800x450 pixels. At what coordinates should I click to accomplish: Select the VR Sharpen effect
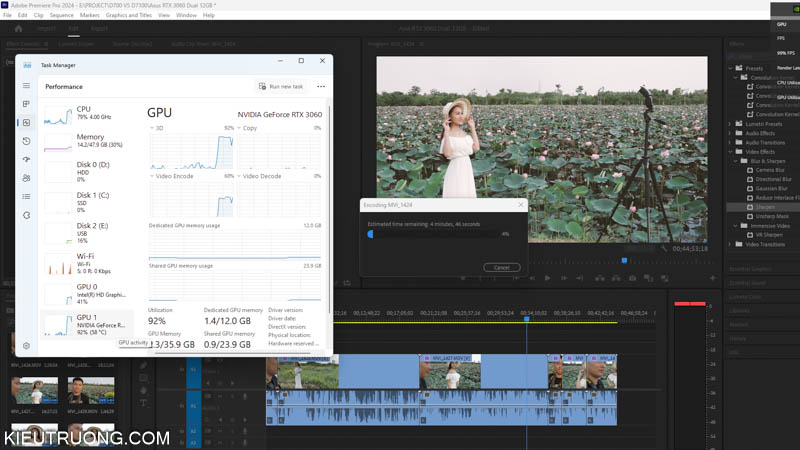[x=769, y=235]
